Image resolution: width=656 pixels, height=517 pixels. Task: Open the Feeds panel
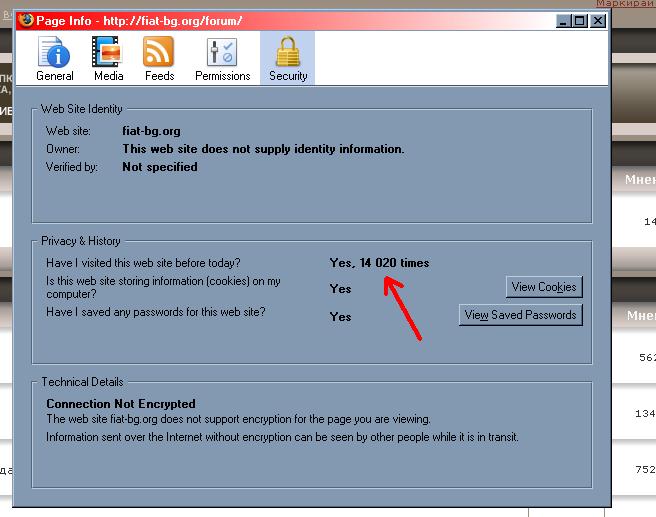(159, 58)
